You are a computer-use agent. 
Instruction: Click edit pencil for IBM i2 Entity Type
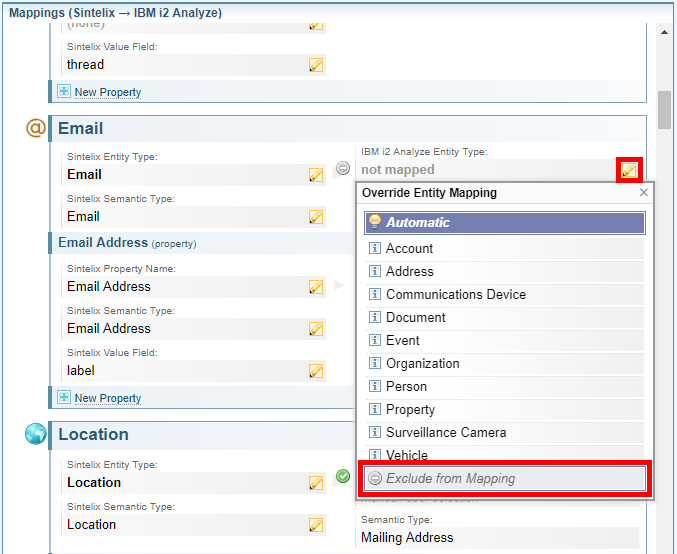[628, 170]
